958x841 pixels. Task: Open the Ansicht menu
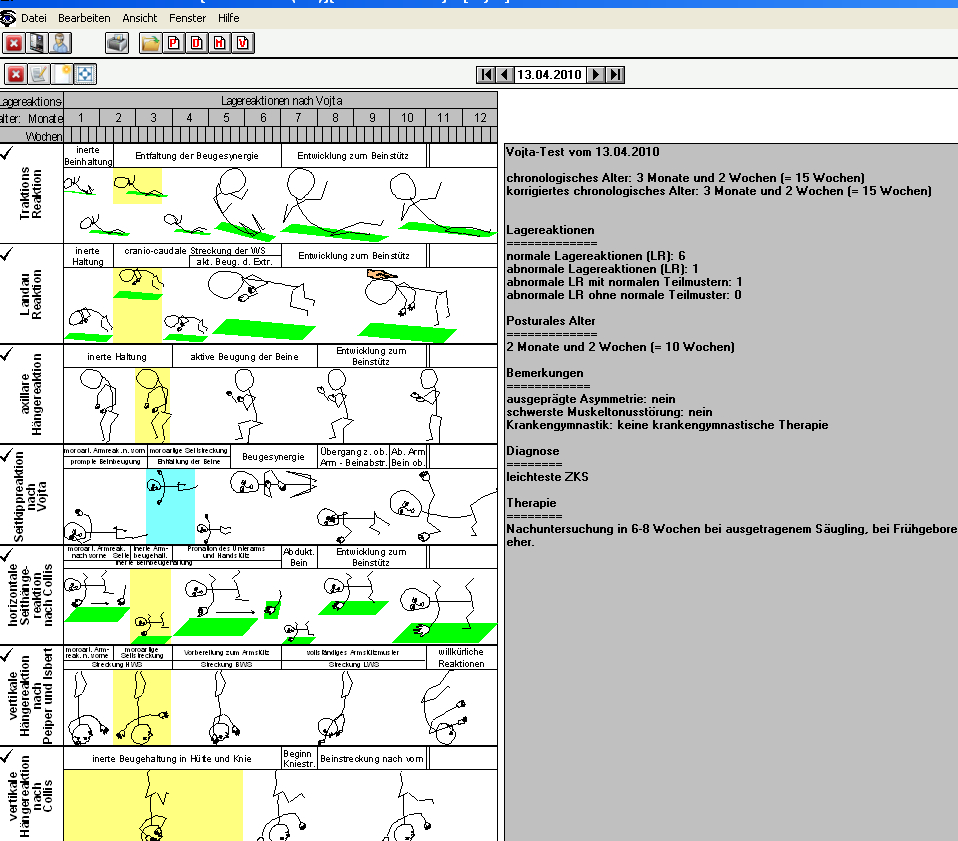139,18
